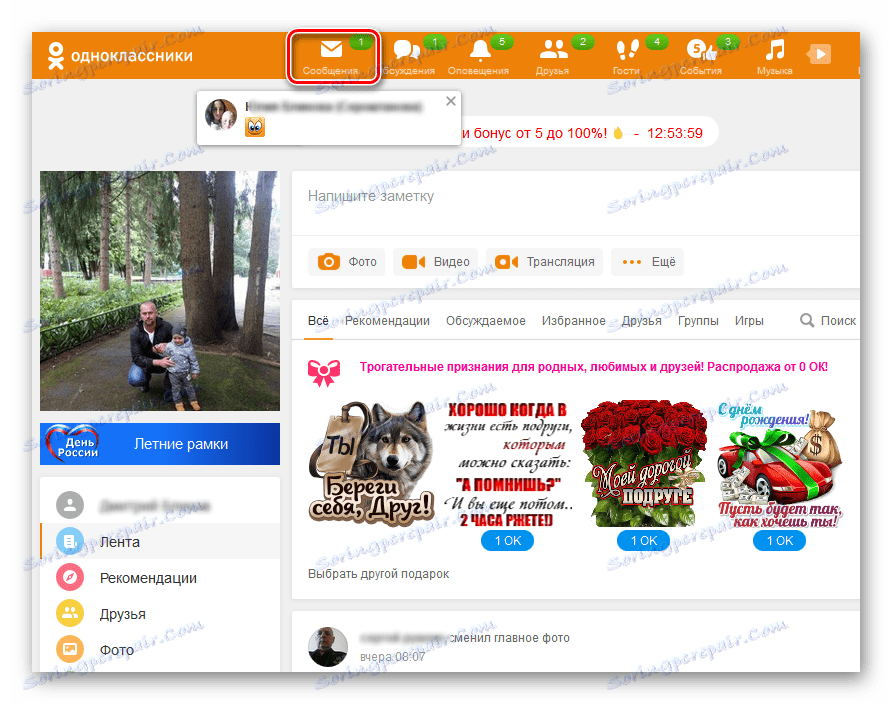892x704 pixels.
Task: Open Друзья in the sidebar
Action: 160,614
